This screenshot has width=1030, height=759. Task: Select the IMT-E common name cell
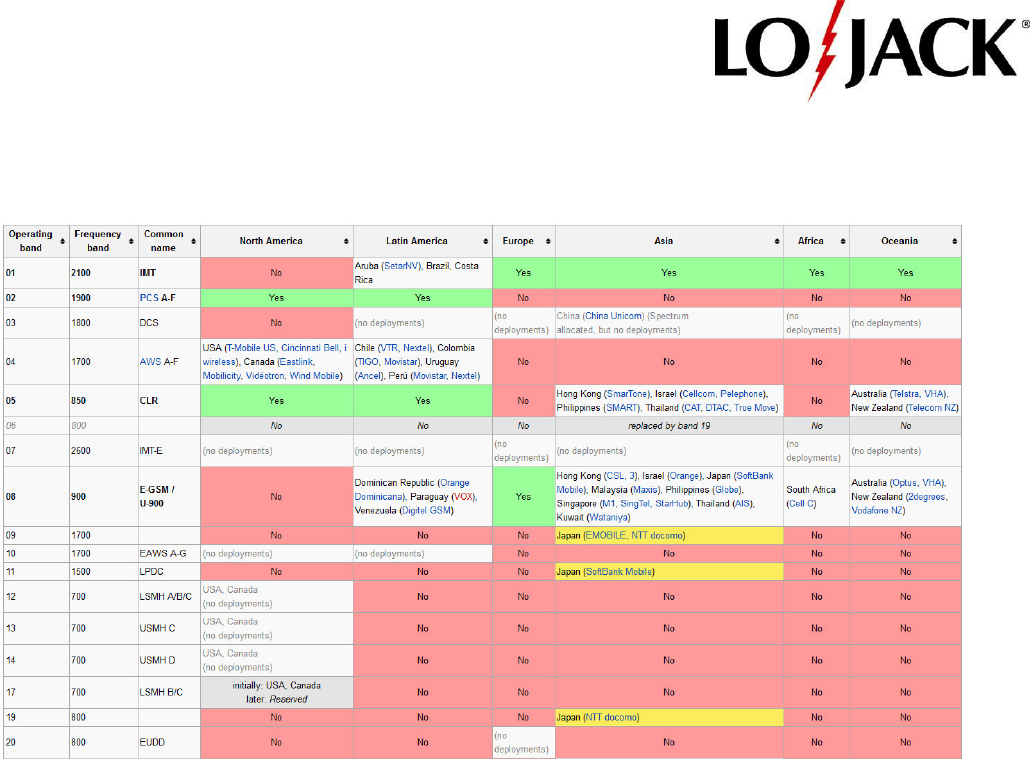[169, 451]
